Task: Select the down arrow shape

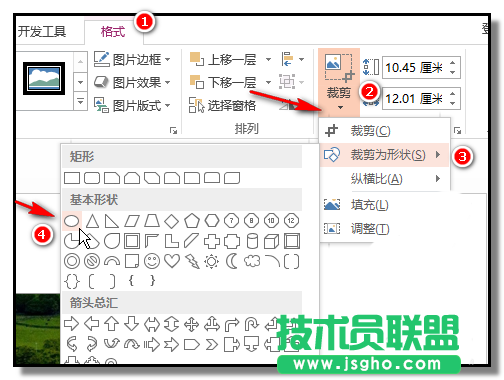Action: coord(132,324)
